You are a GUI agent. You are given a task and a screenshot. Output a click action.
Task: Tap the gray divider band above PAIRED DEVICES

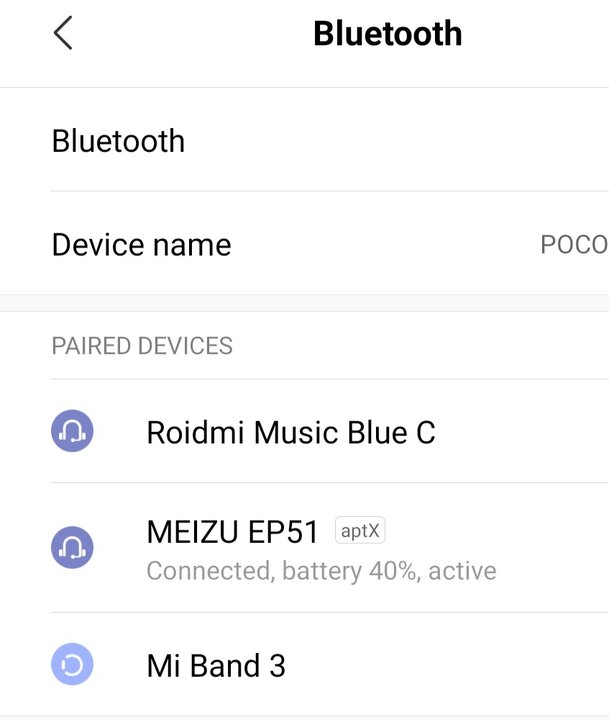tap(304, 303)
